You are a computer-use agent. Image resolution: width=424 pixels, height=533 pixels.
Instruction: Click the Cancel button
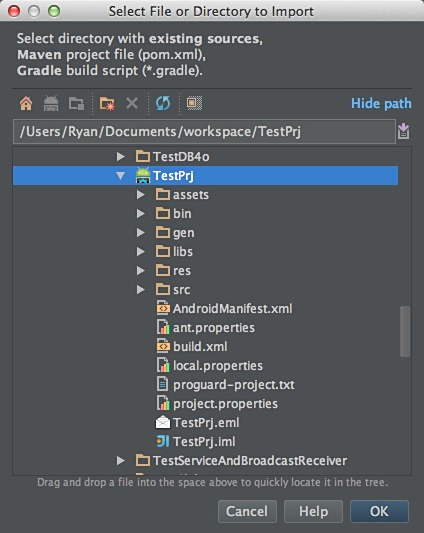[x=247, y=511]
